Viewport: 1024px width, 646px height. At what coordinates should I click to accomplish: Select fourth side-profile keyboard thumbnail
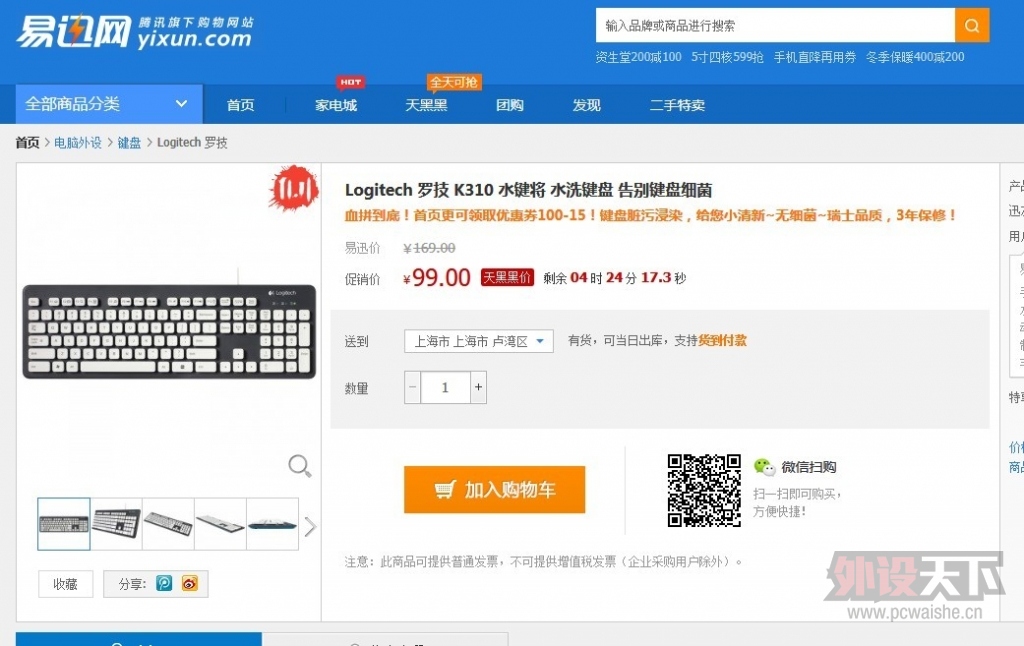pos(221,524)
